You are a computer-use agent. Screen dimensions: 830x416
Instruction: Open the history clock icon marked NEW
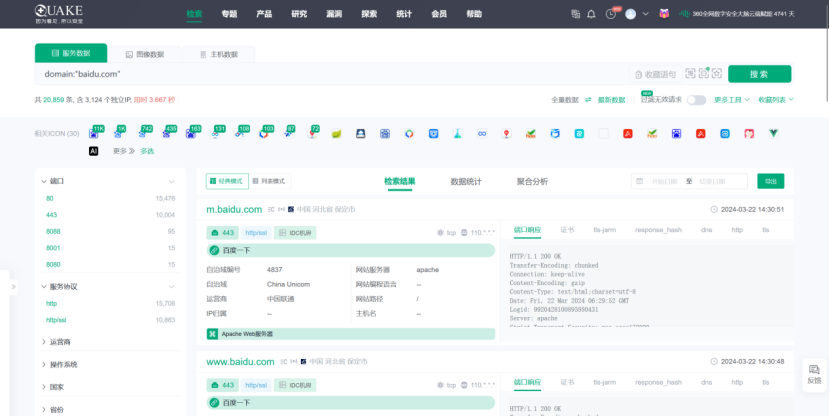click(611, 14)
